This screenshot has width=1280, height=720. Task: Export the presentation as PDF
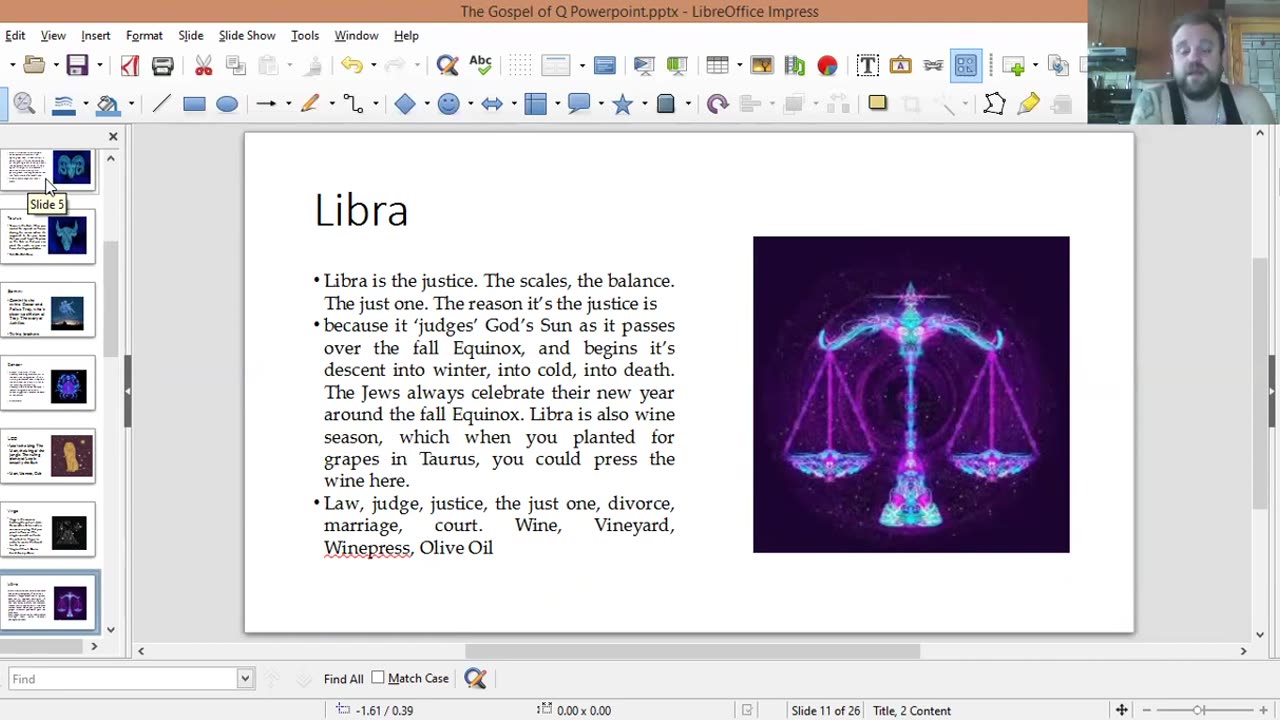tap(130, 66)
